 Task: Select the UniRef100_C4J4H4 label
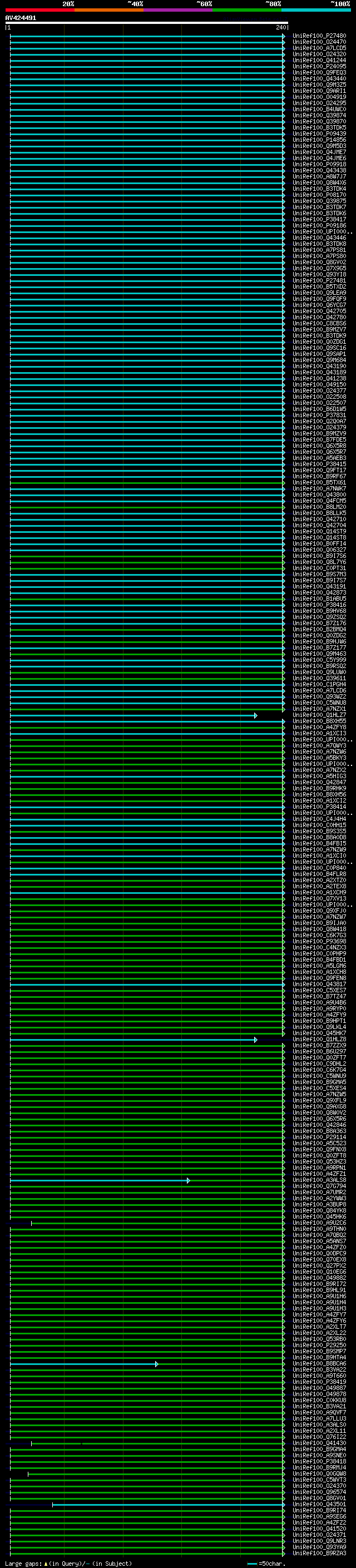pos(319,819)
